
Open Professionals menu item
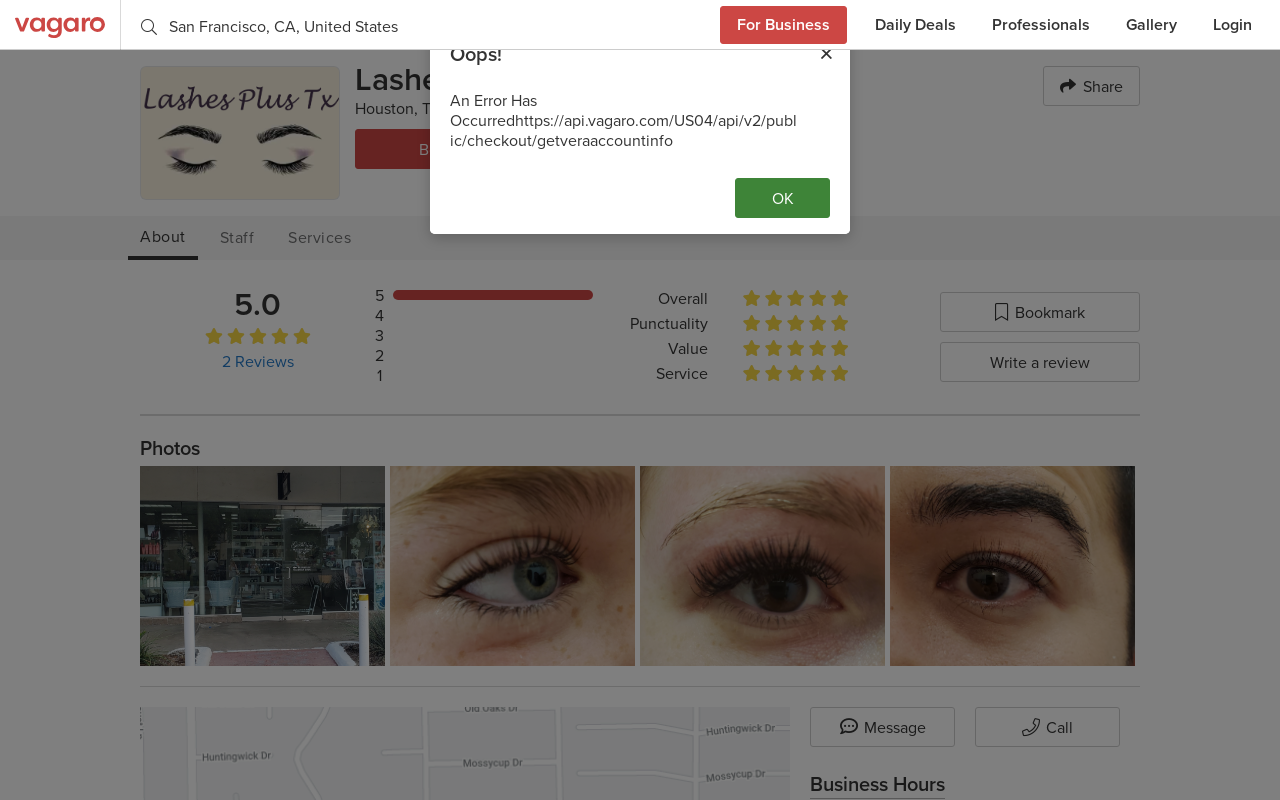tap(1041, 25)
